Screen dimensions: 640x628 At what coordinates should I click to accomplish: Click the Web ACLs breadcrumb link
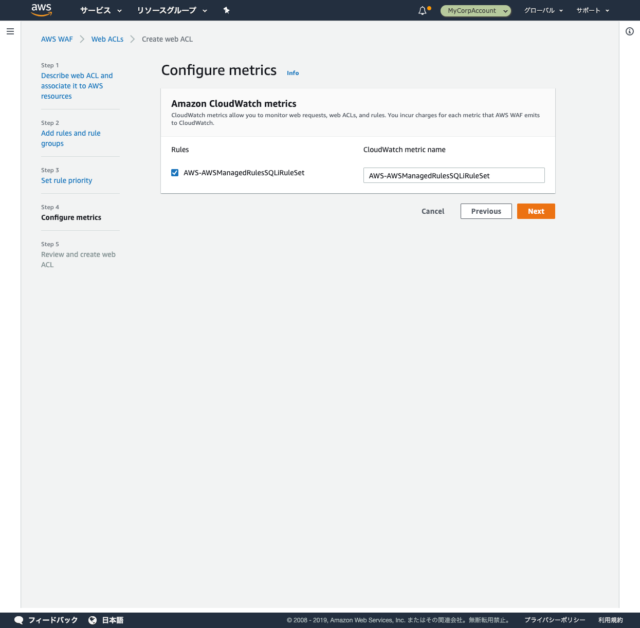(x=107, y=39)
